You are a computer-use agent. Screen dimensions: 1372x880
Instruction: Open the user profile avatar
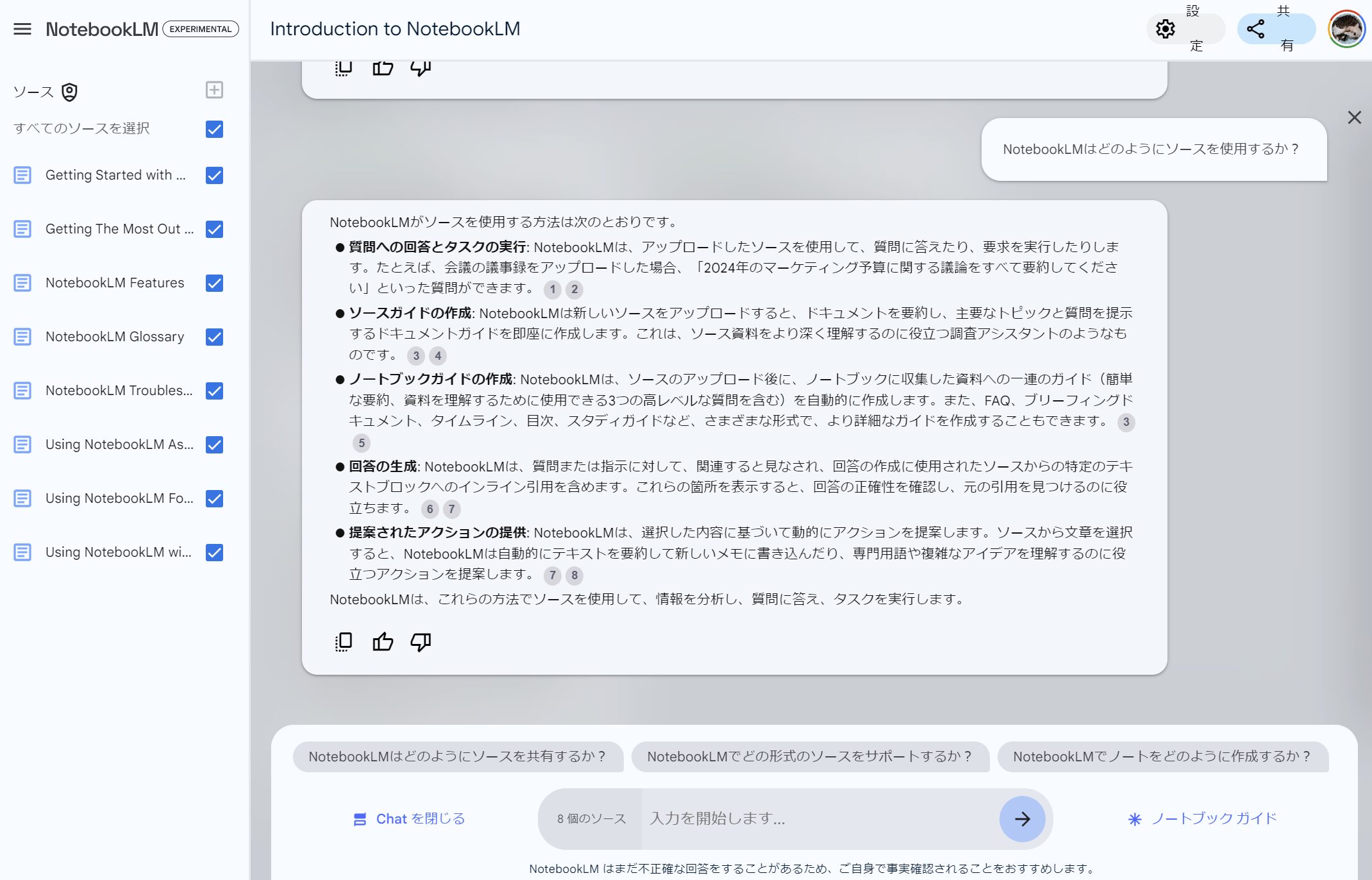point(1346,29)
